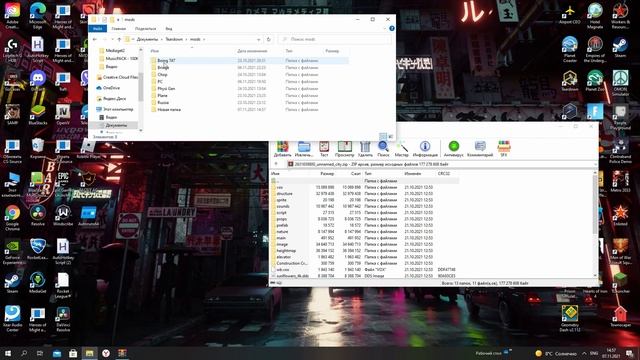This screenshot has height=360, width=640.
Task: Click the Просмотр (View) toolbar icon
Action: pos(344,149)
